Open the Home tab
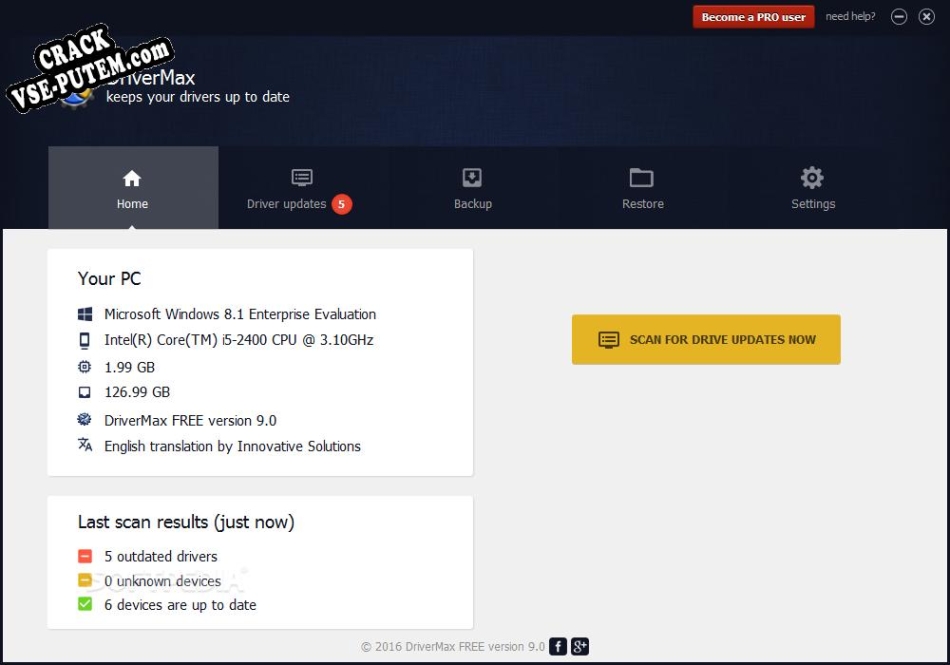The width and height of the screenshot is (950, 665). click(133, 188)
